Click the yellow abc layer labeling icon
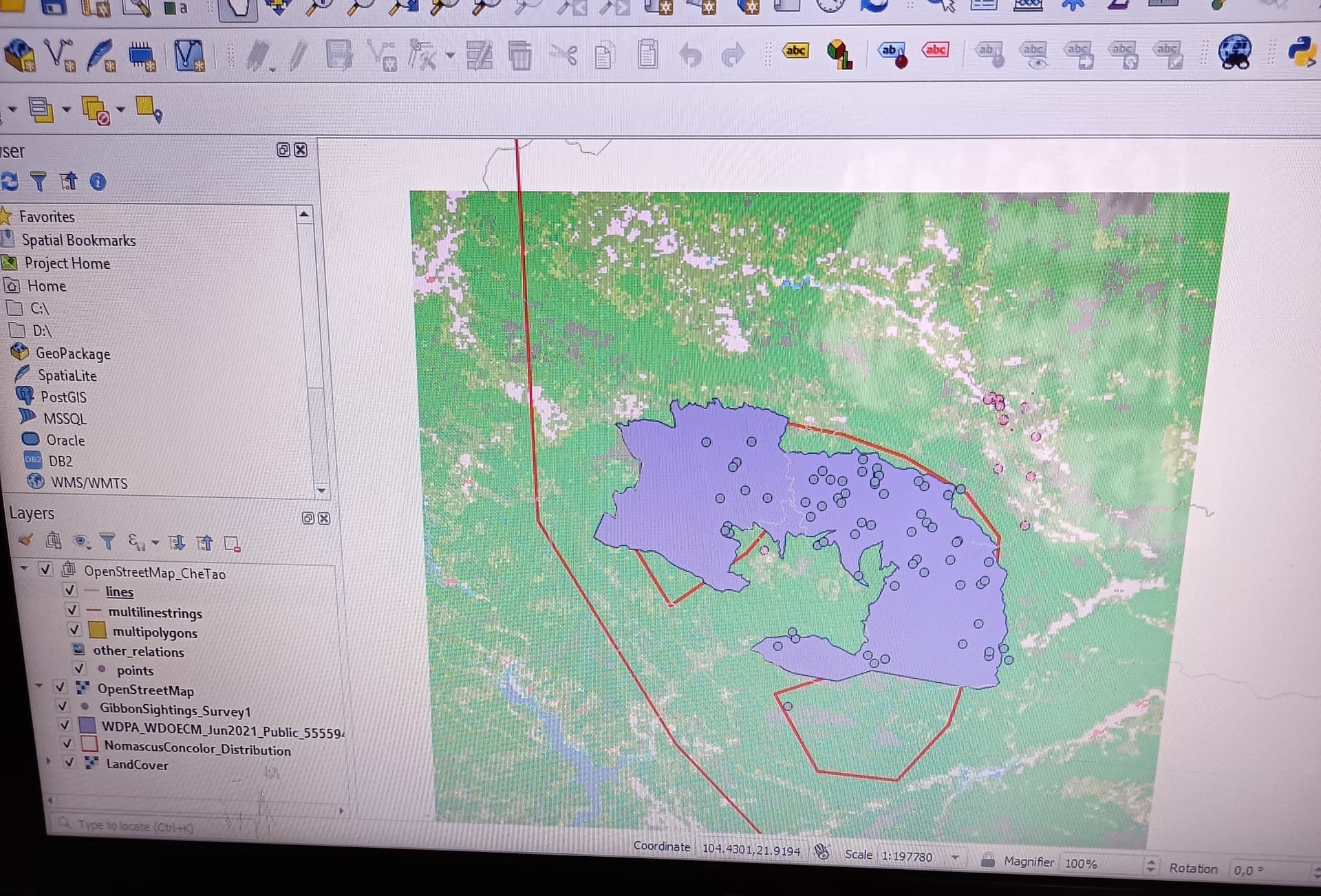Image resolution: width=1321 pixels, height=896 pixels. pyautogui.click(x=795, y=50)
